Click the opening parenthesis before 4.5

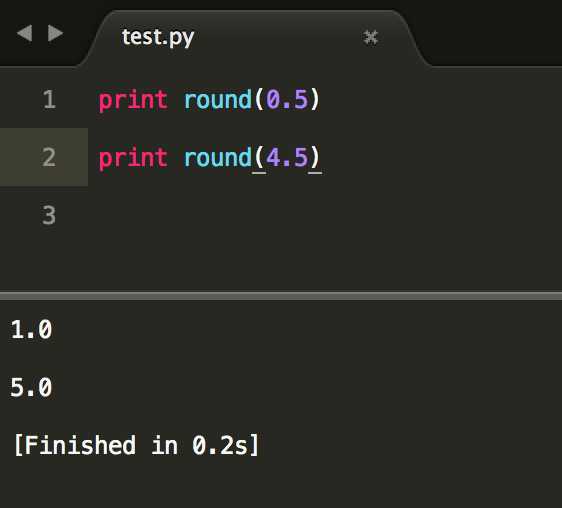point(259,158)
